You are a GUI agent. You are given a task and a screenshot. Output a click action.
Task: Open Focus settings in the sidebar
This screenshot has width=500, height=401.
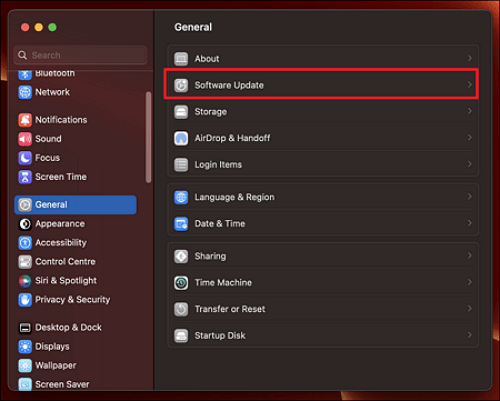(75, 158)
